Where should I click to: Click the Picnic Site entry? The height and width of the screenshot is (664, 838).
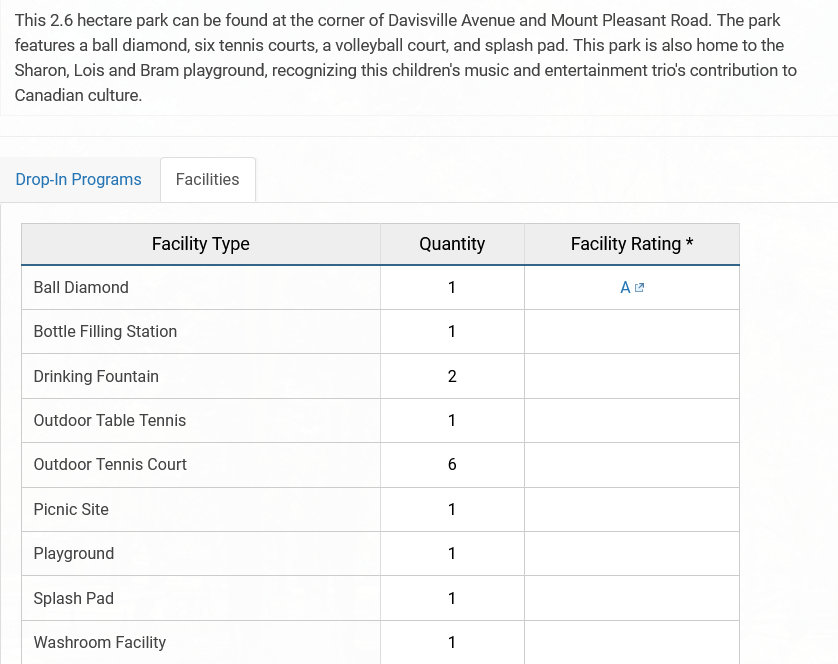tap(71, 510)
